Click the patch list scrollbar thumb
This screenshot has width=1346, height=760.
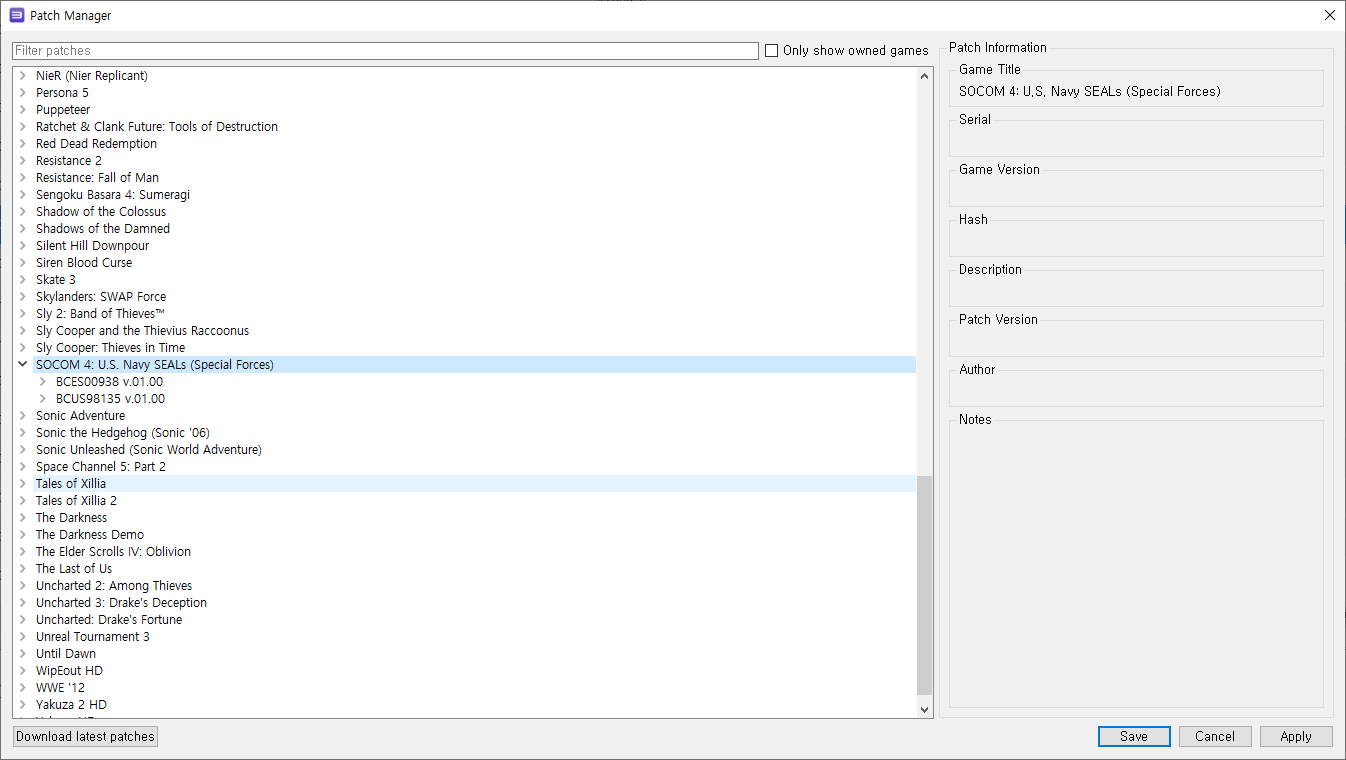coord(924,586)
